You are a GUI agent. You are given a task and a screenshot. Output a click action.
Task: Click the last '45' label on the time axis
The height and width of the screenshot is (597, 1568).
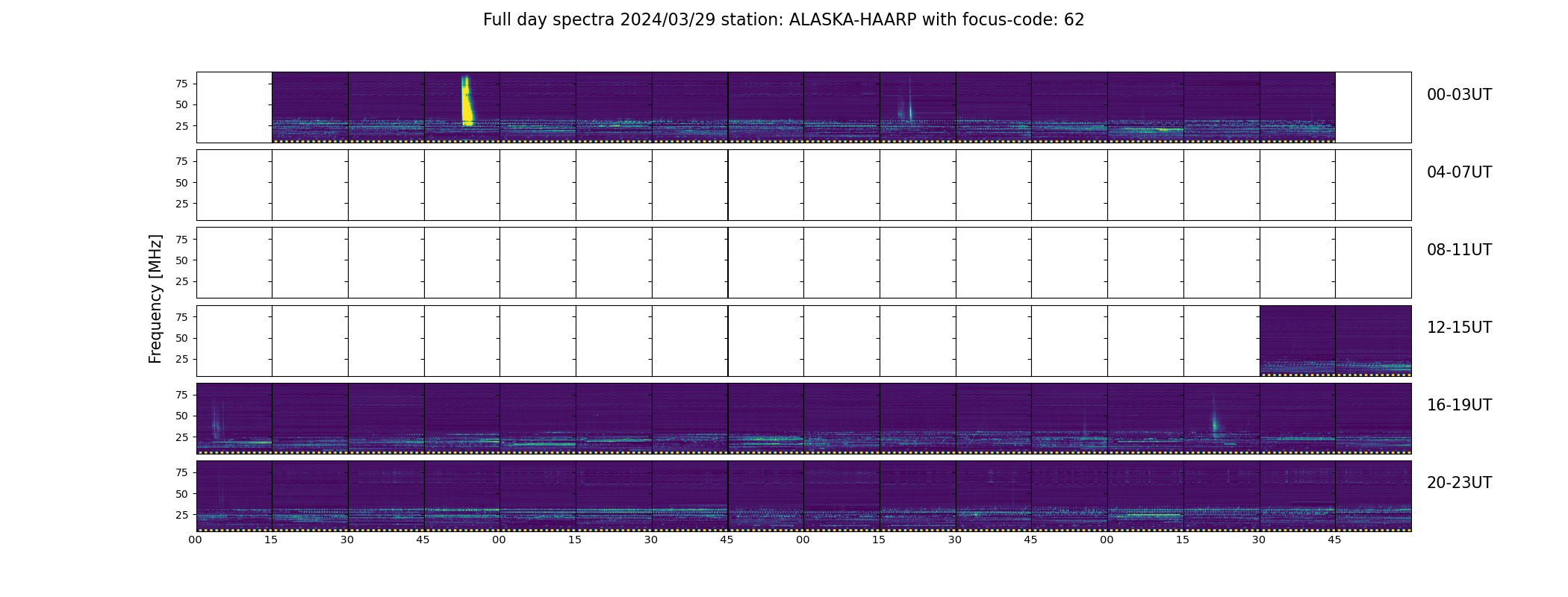pyautogui.click(x=1334, y=540)
